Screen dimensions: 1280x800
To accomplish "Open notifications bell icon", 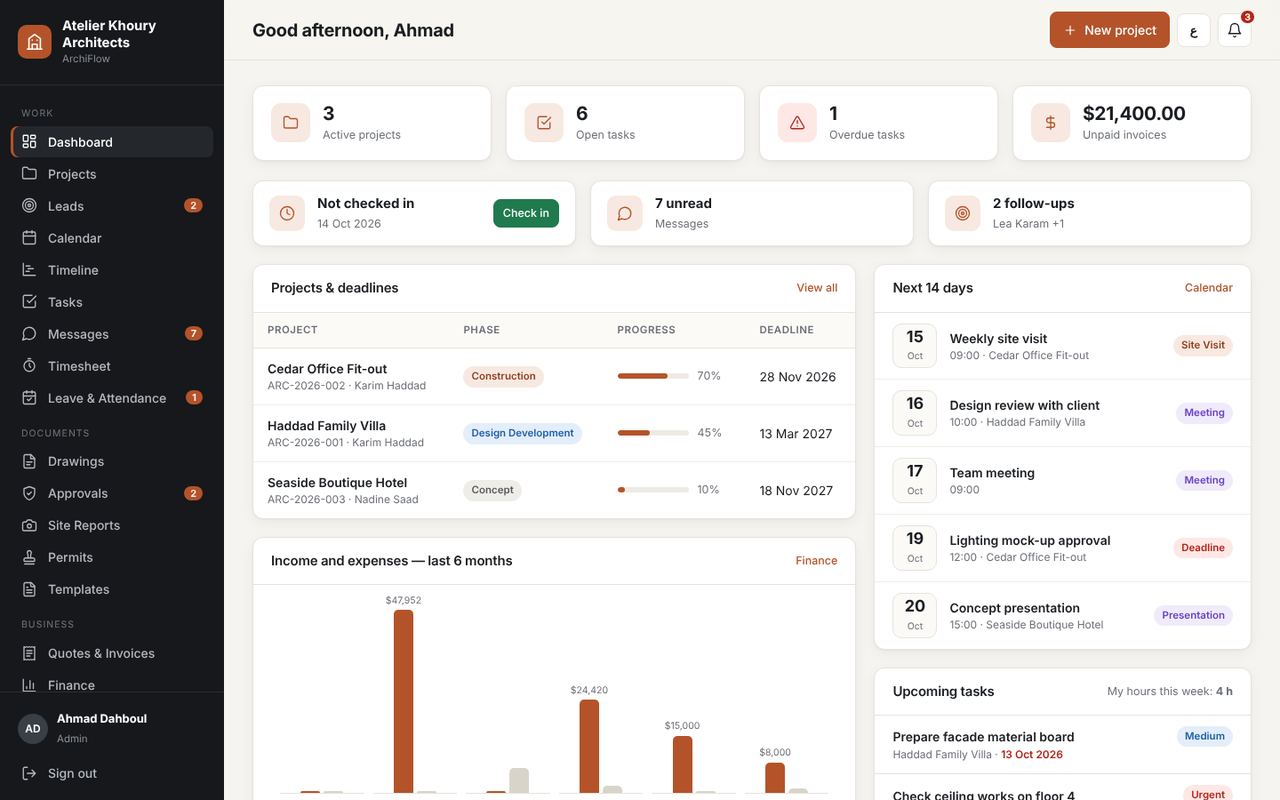I will click(x=1234, y=30).
